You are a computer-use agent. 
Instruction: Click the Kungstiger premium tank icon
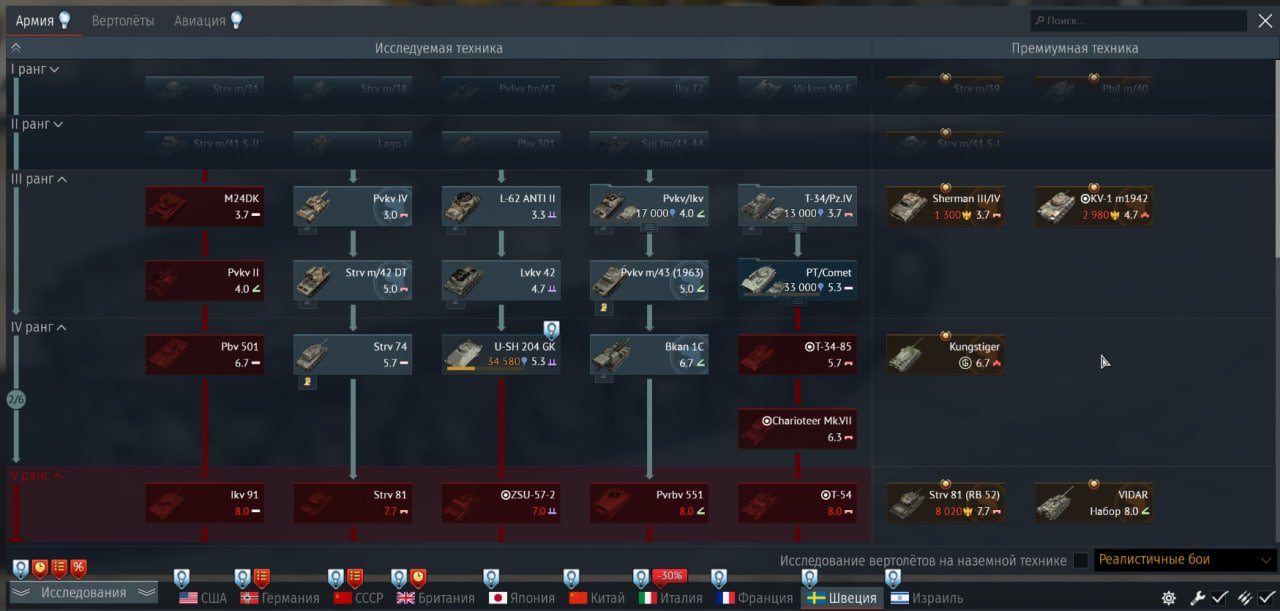pos(912,355)
